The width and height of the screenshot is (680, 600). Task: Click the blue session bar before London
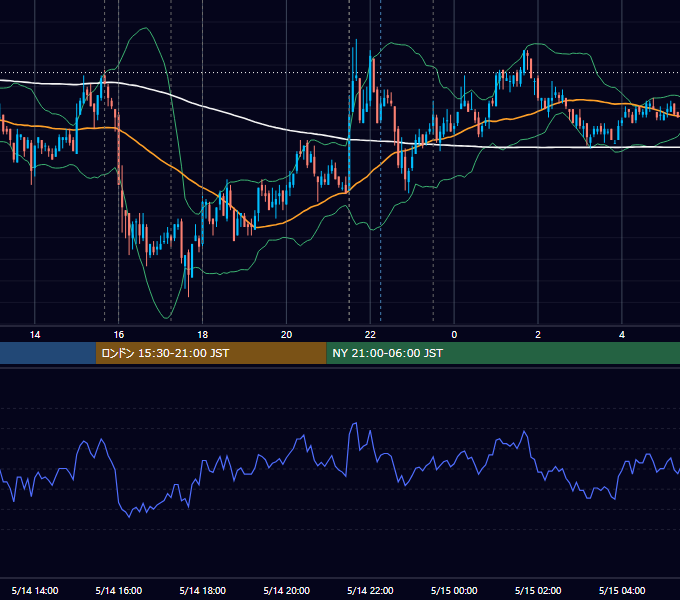[x=48, y=353]
